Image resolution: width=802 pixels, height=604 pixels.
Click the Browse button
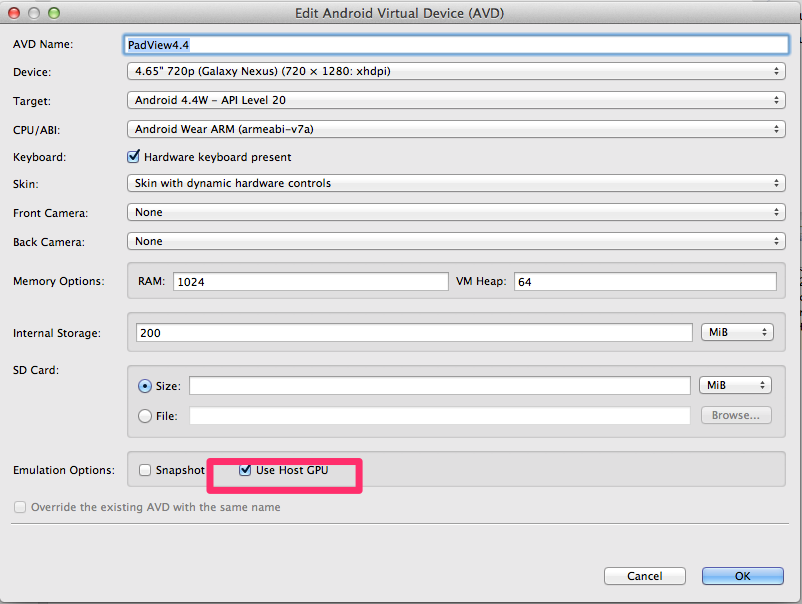[x=736, y=415]
